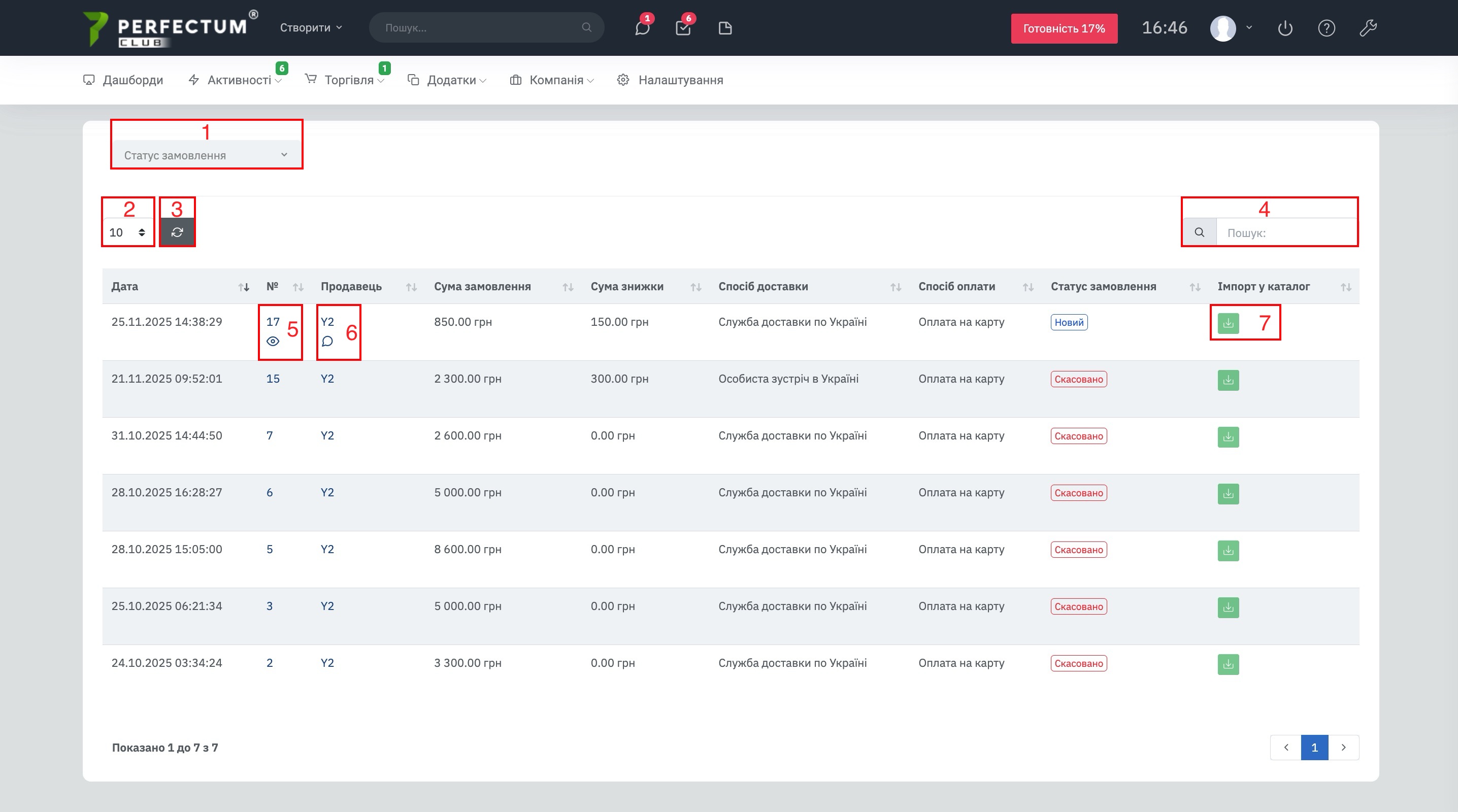Image resolution: width=1458 pixels, height=812 pixels.
Task: Open the Торгівля menu
Action: pyautogui.click(x=349, y=80)
